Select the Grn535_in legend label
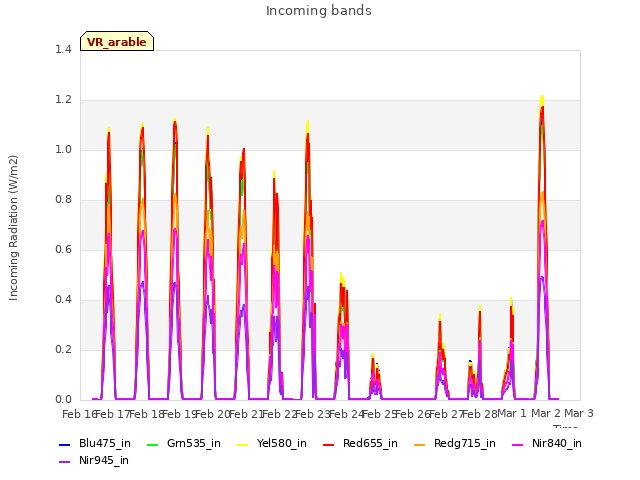The height and width of the screenshot is (480, 640). pyautogui.click(x=194, y=444)
